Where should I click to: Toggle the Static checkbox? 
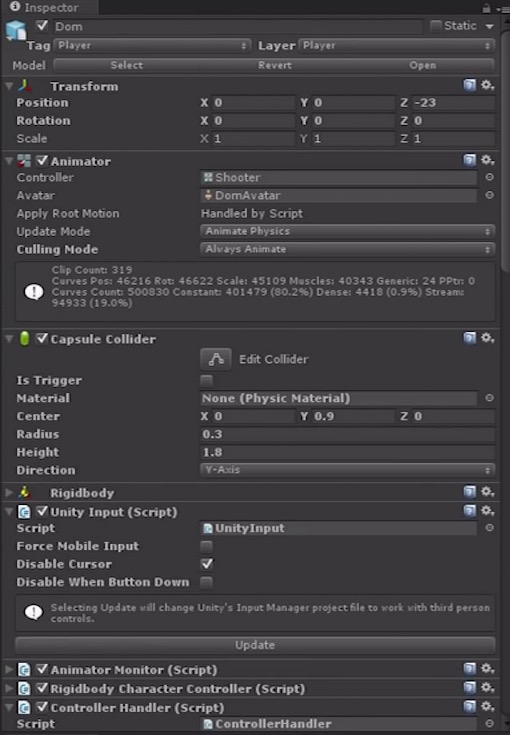pyautogui.click(x=435, y=25)
